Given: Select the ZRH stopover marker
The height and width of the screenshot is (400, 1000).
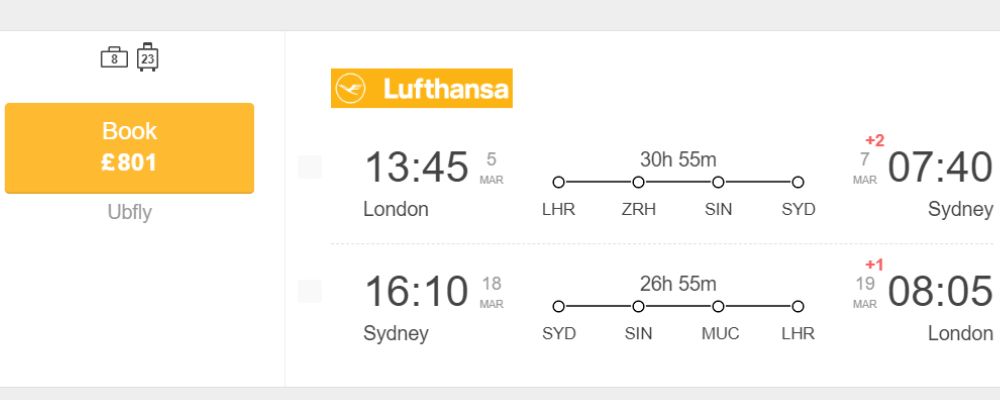Looking at the screenshot, I should coord(638,182).
